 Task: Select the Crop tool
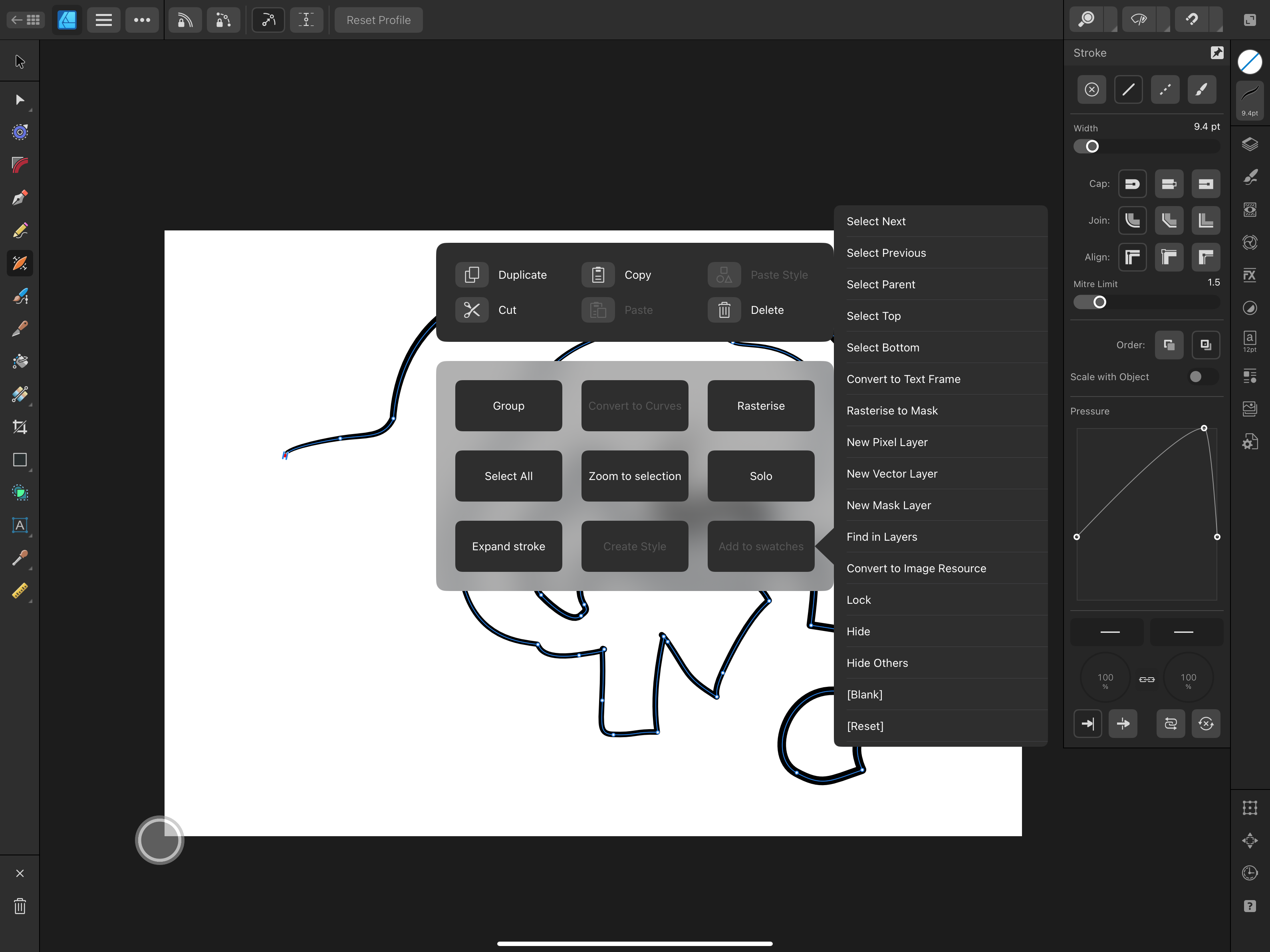coord(20,427)
